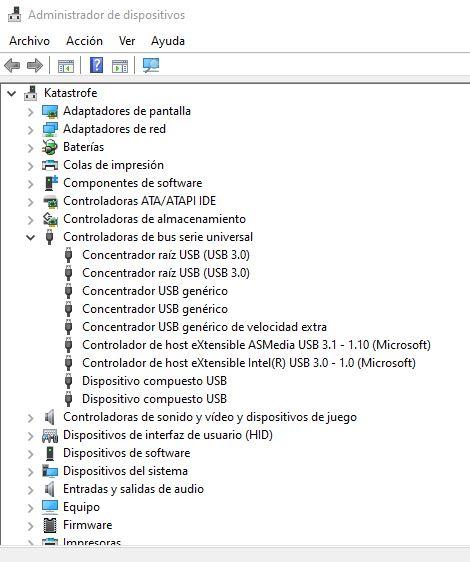This screenshot has height=562, width=470.
Task: Expand the Firmware node
Action: 30,526
